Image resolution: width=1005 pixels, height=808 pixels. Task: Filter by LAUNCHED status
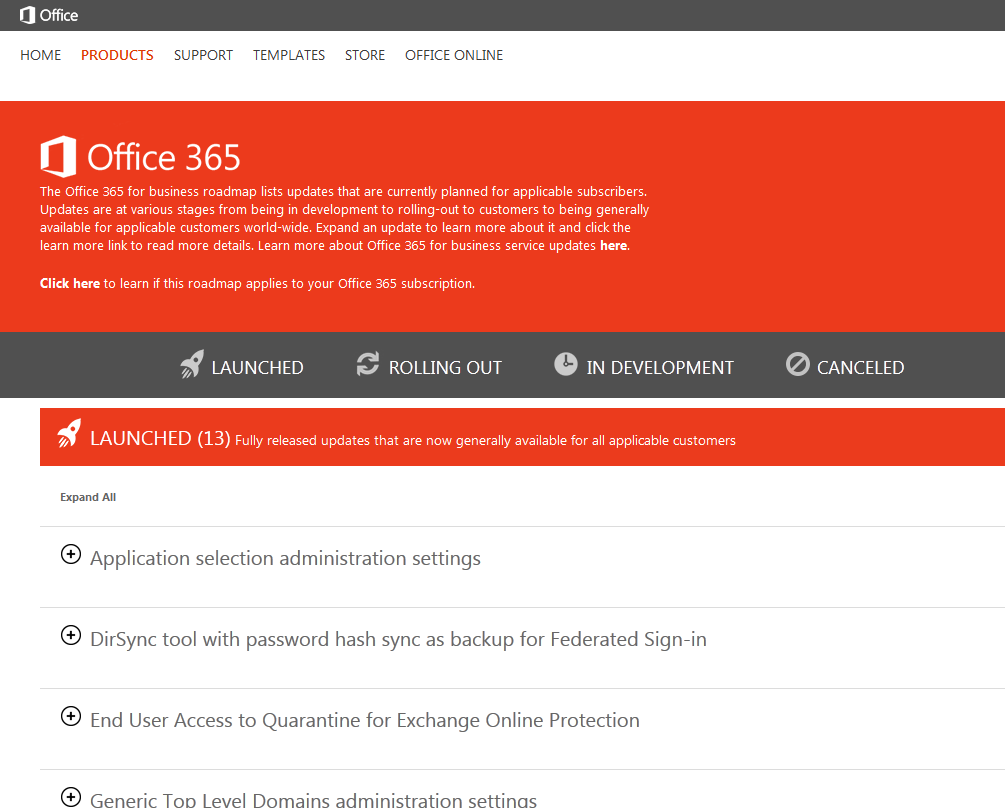(x=258, y=367)
